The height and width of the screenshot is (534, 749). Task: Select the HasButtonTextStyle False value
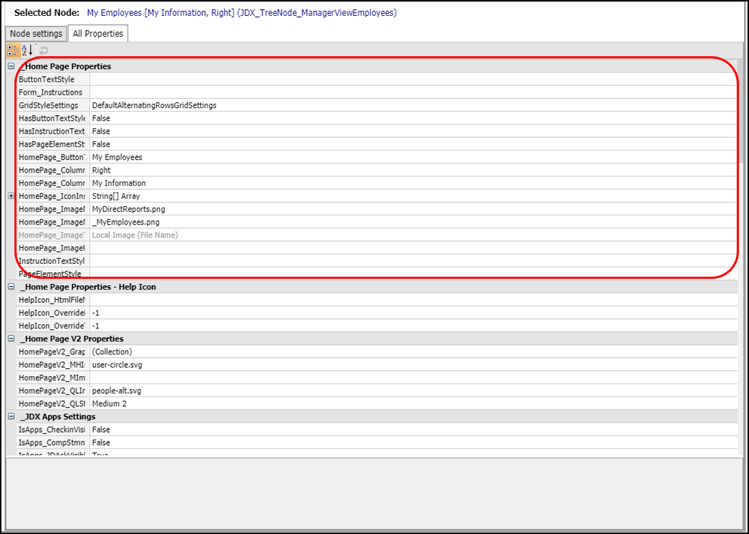pyautogui.click(x=101, y=118)
